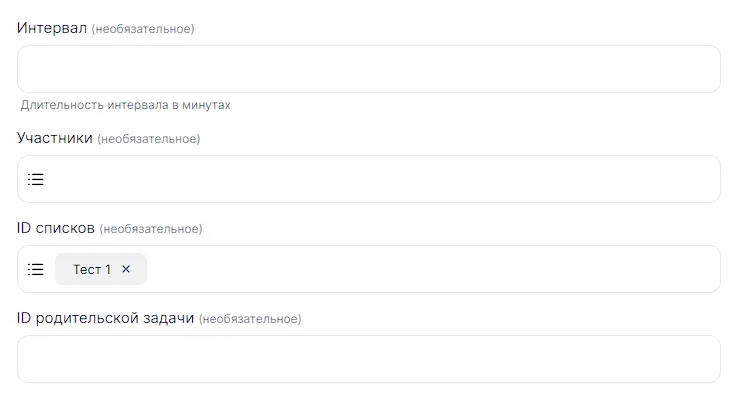Select the "Тест 1" chip
Viewport: 753px width, 413px height.
pyautogui.click(x=92, y=269)
